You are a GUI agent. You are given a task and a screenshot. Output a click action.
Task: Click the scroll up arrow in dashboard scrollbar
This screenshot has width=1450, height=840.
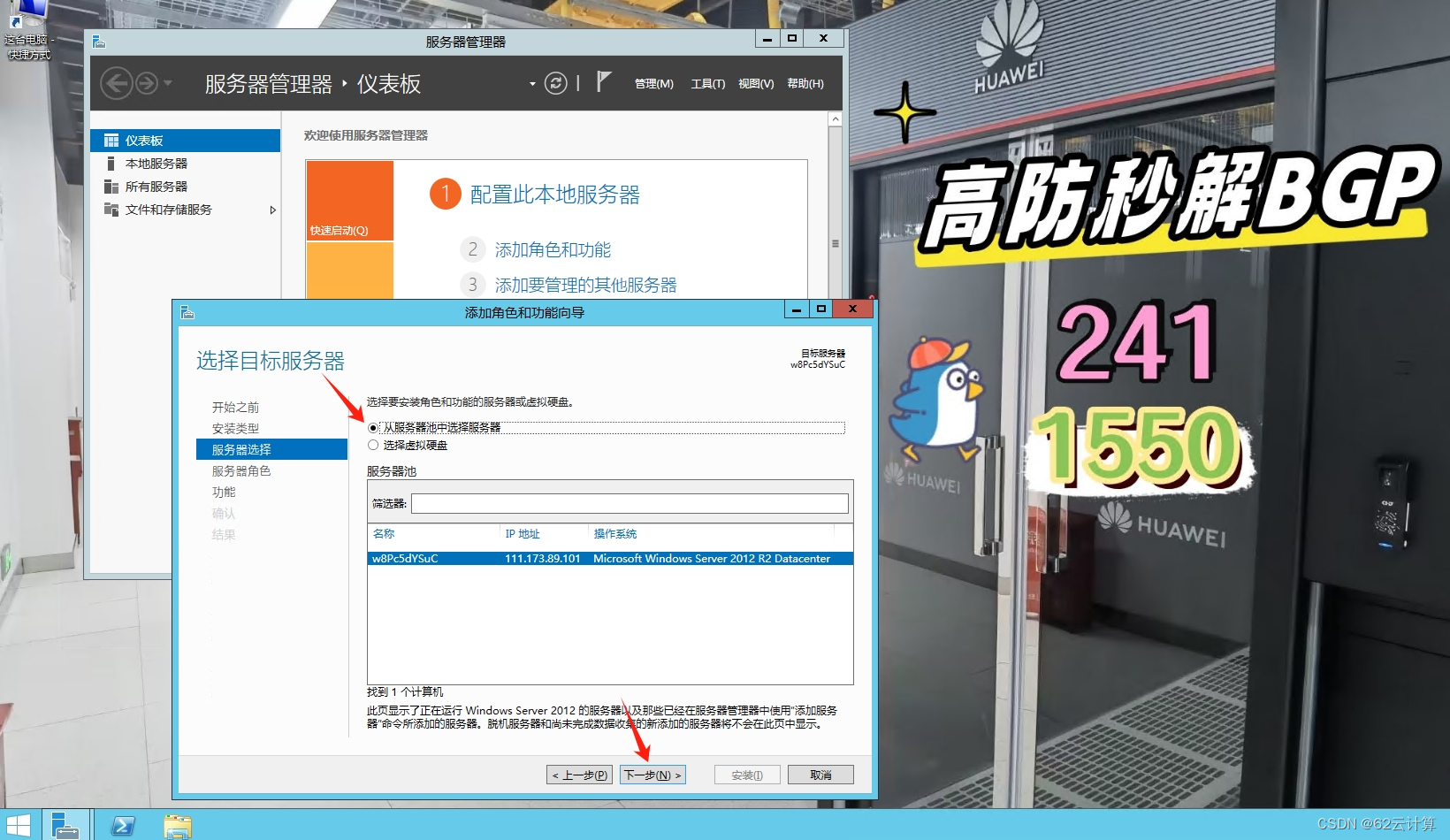(835, 118)
